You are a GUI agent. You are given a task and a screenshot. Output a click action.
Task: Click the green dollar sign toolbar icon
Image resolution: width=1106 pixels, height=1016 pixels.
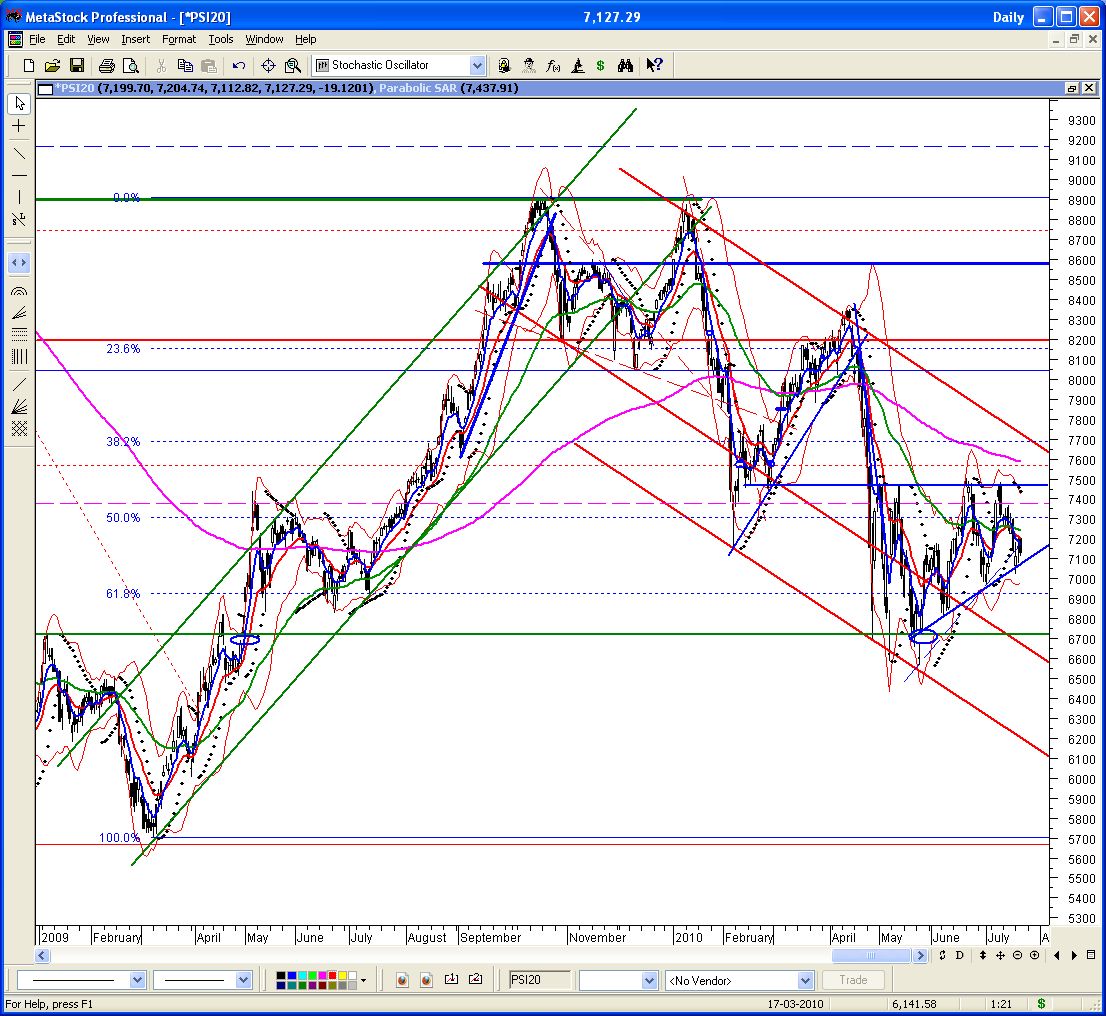600,66
